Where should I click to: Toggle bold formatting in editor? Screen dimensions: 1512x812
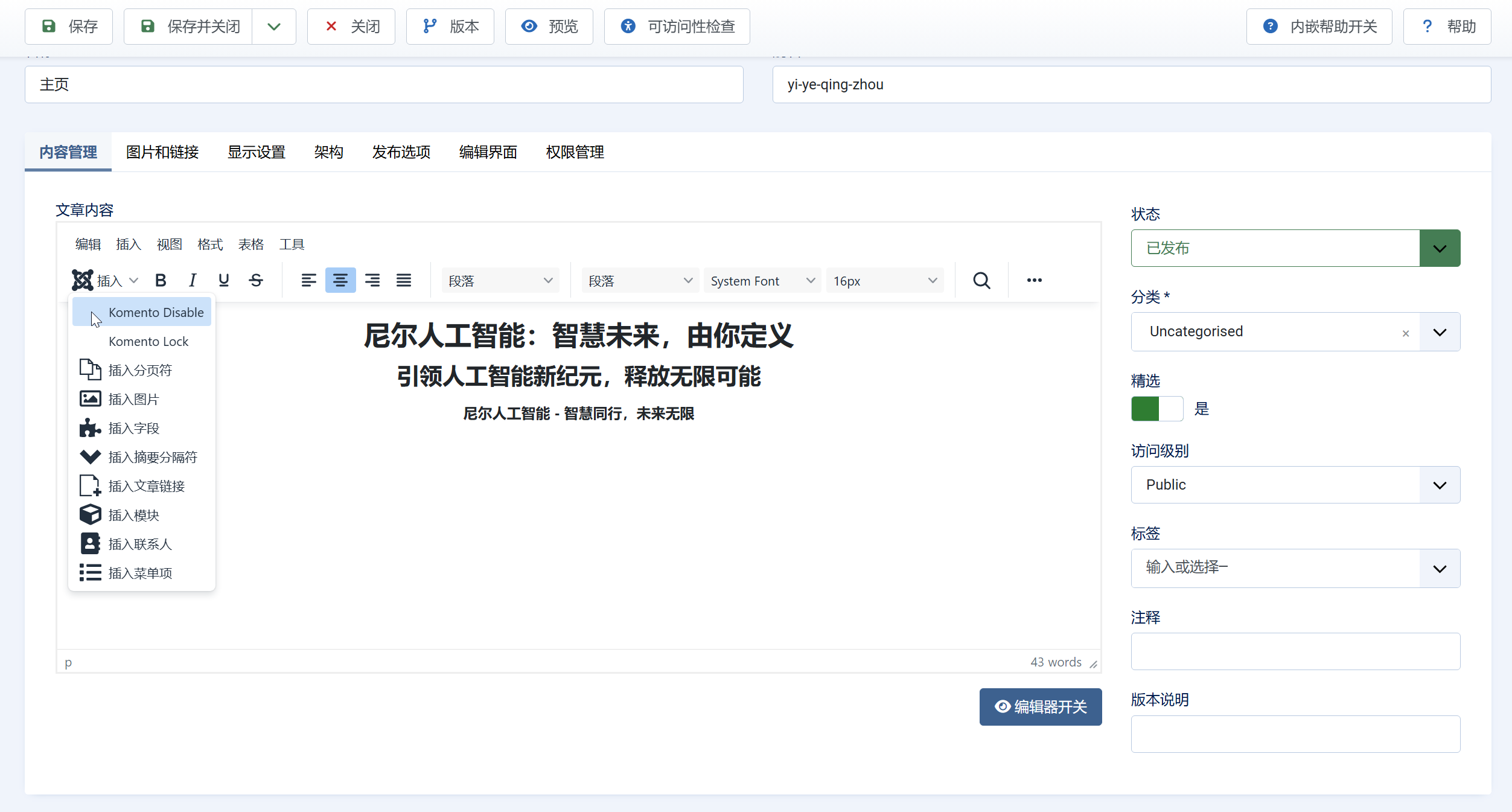click(x=161, y=280)
